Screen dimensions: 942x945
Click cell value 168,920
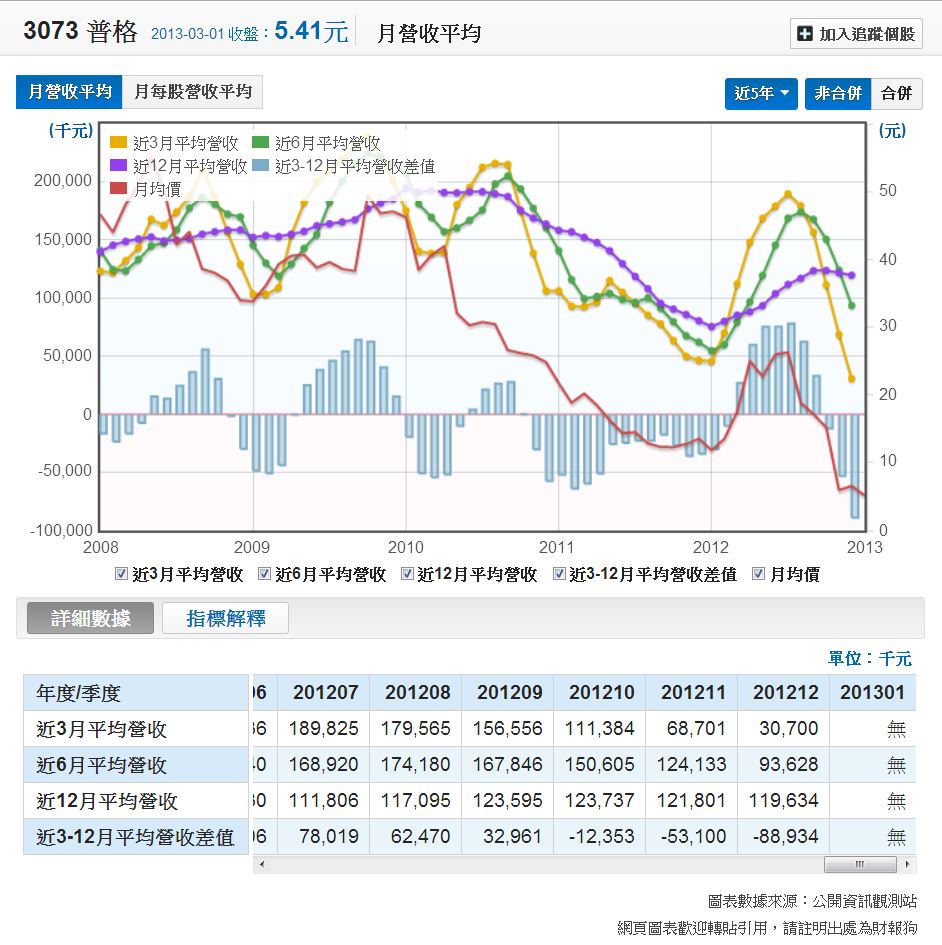tap(324, 764)
